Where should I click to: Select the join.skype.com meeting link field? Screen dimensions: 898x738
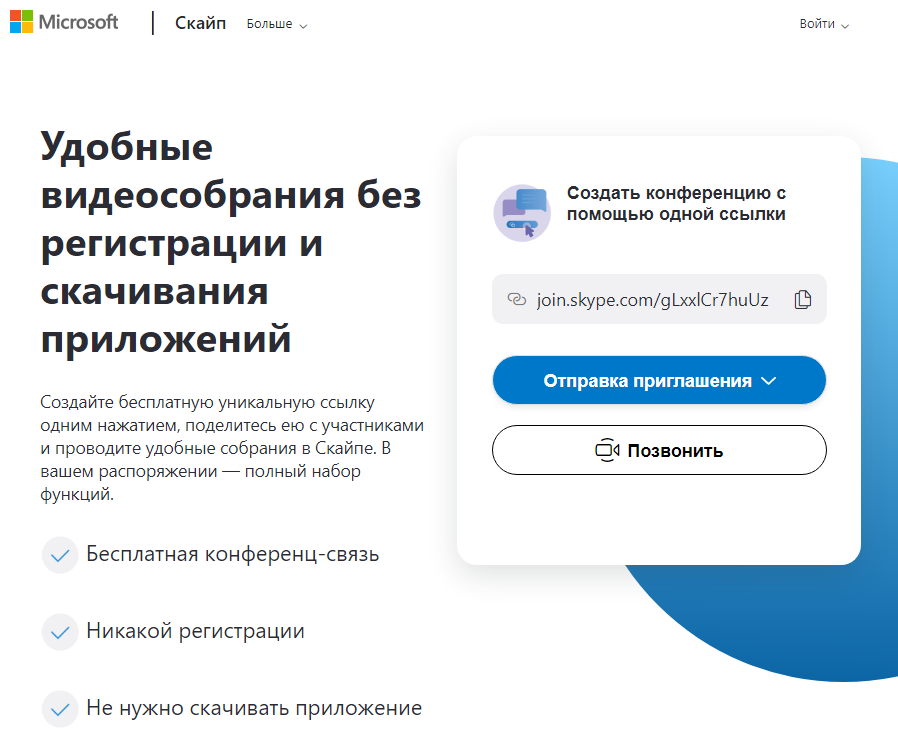652,300
